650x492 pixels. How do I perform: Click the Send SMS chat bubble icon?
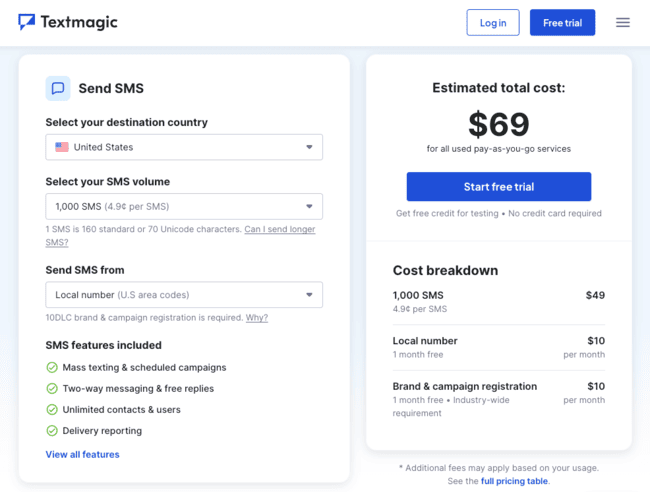pos(58,88)
